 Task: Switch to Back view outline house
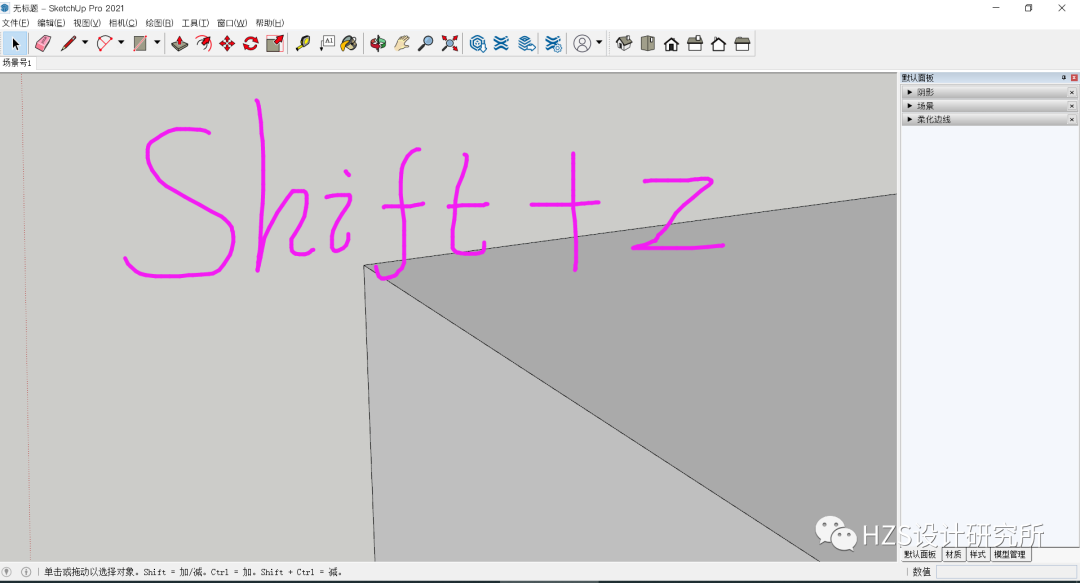click(718, 44)
